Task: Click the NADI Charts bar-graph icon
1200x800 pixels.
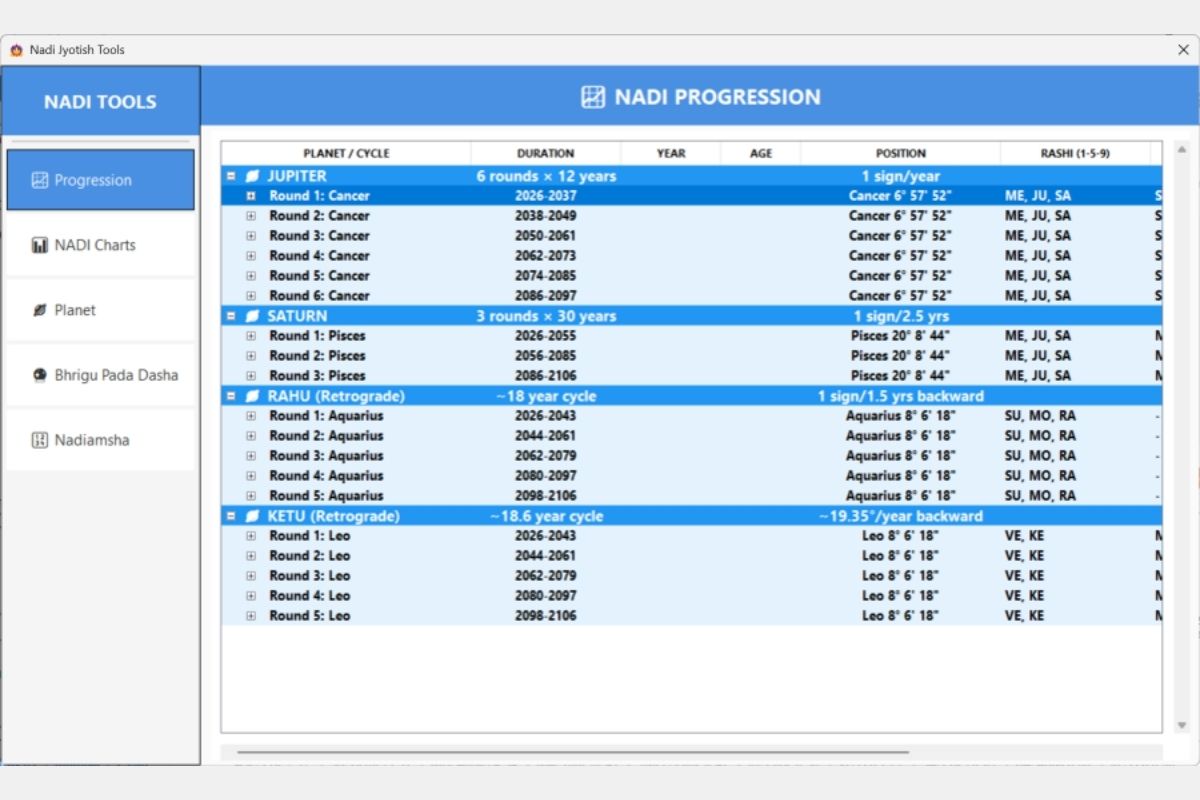Action: pyautogui.click(x=40, y=245)
